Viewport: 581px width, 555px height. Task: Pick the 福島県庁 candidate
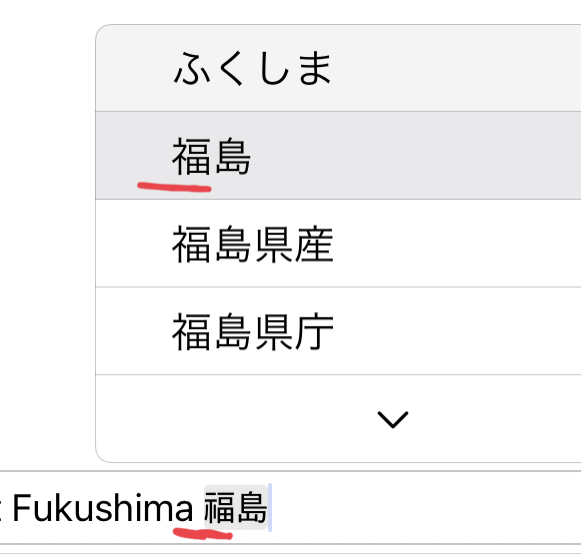pyautogui.click(x=338, y=331)
